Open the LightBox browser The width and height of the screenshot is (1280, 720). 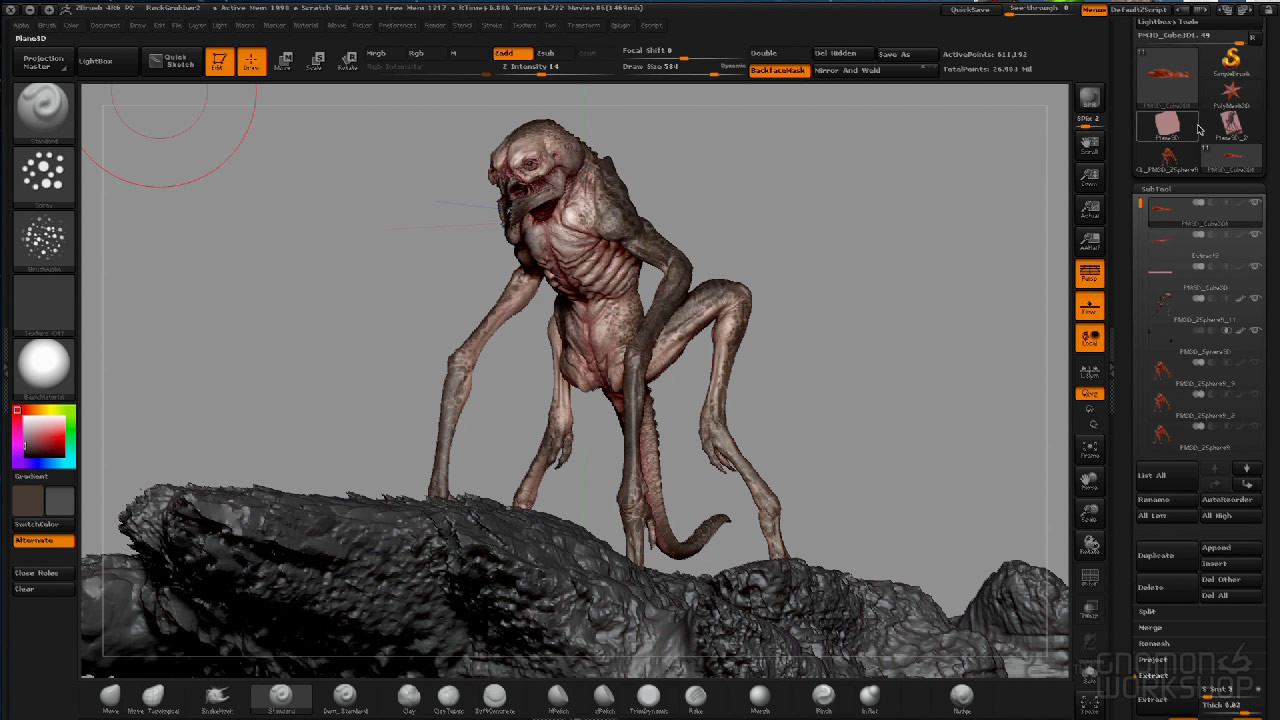(105, 60)
